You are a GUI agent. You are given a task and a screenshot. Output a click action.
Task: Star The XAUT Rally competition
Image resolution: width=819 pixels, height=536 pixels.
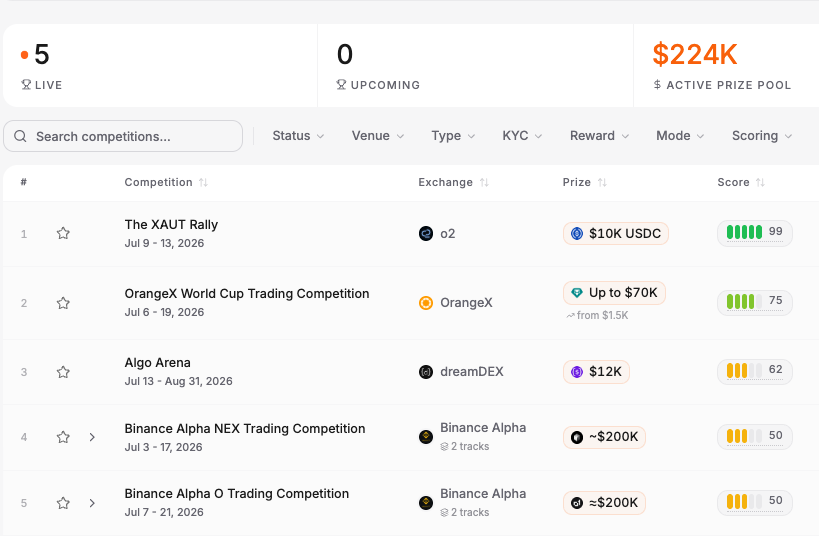63,233
